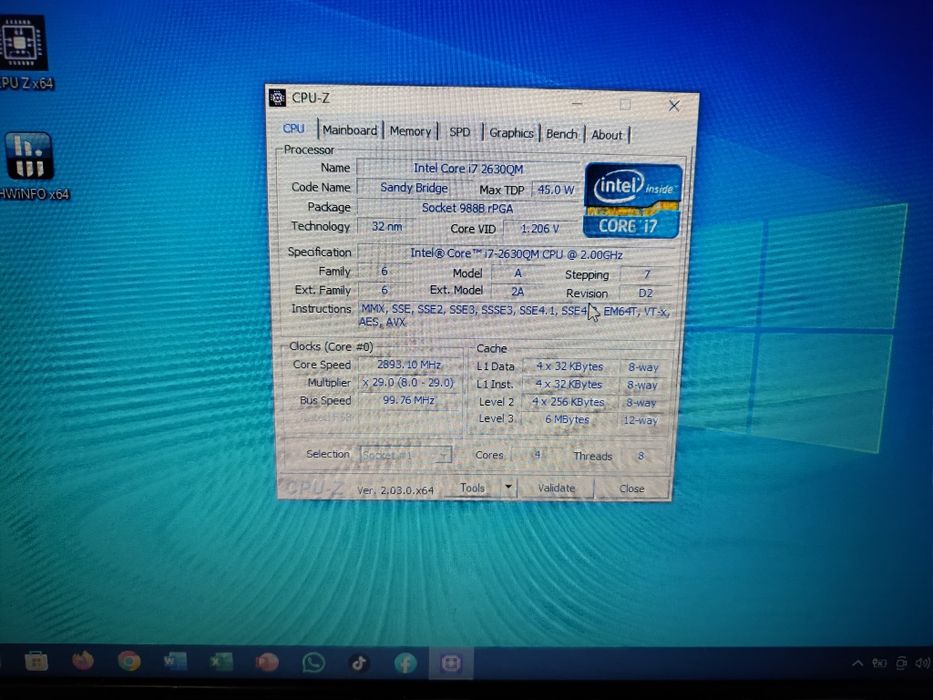The width and height of the screenshot is (933, 700).
Task: Click the CPU-Z title bar app icon
Action: click(x=277, y=98)
